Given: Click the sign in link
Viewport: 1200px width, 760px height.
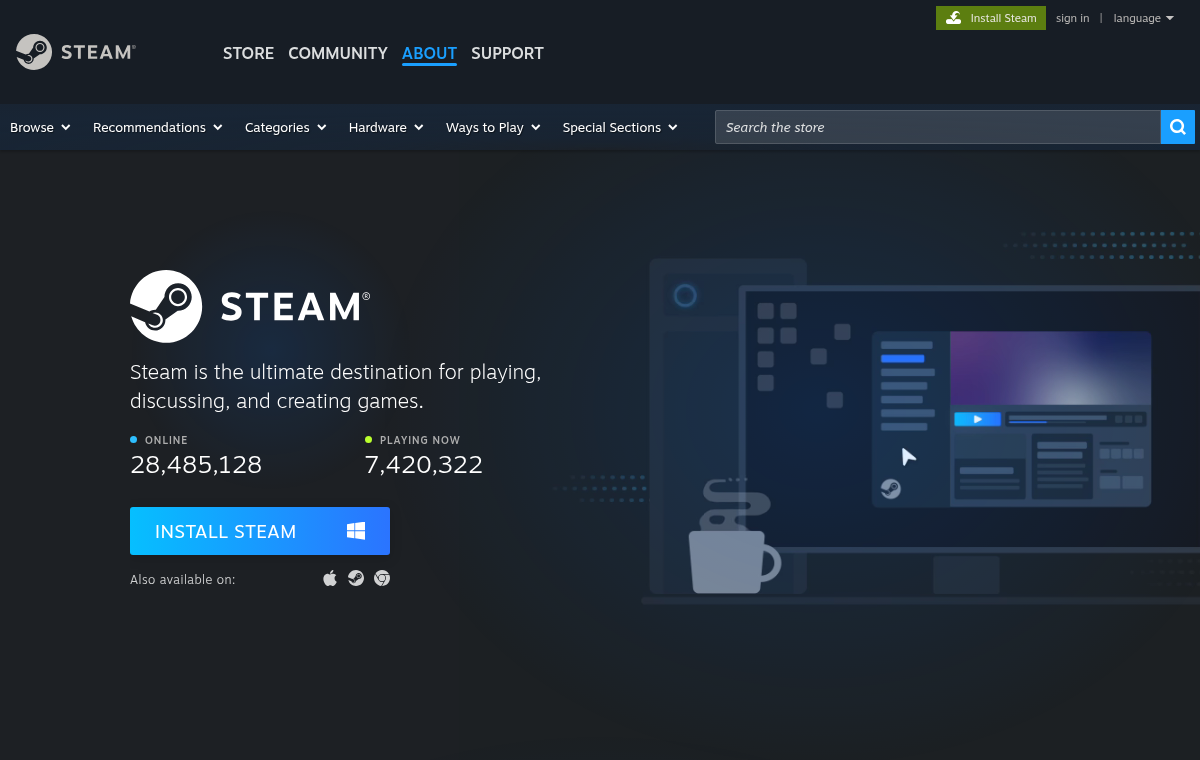Looking at the screenshot, I should tap(1072, 18).
